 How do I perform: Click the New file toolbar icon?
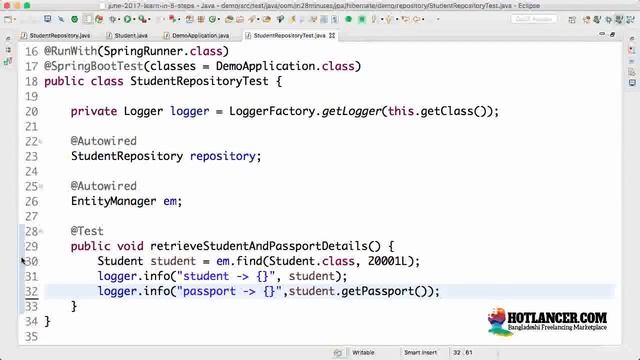click(8, 19)
